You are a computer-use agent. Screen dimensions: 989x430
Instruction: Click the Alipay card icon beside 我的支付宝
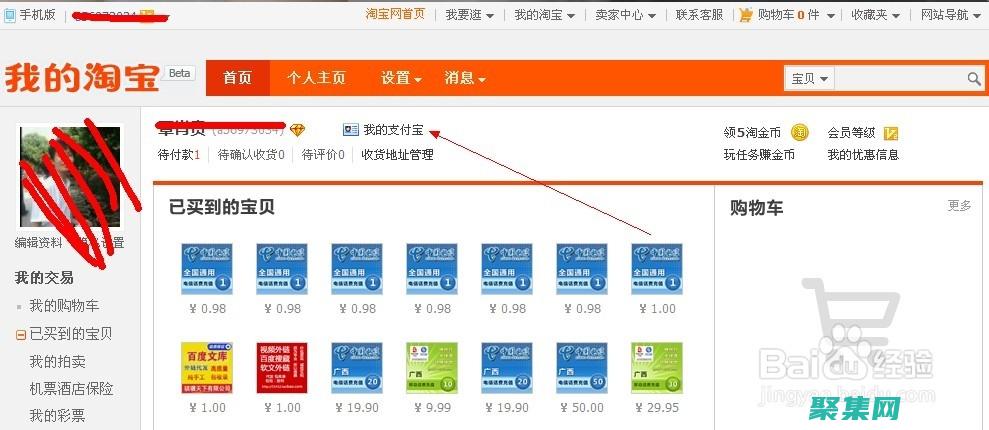351,130
